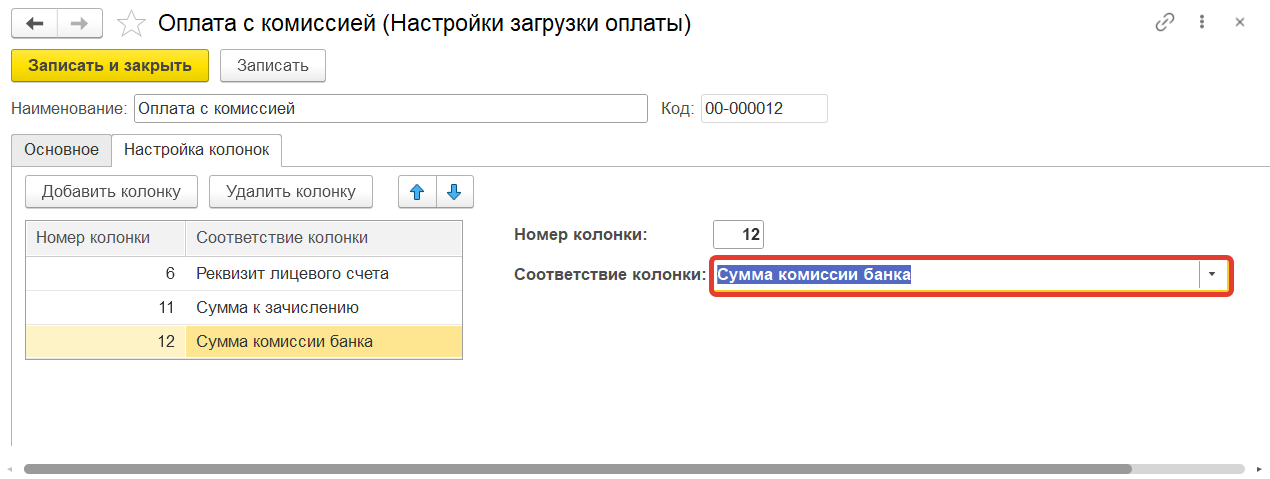Click the scrollbar left arrow
The height and width of the screenshot is (479, 1270).
(9, 468)
